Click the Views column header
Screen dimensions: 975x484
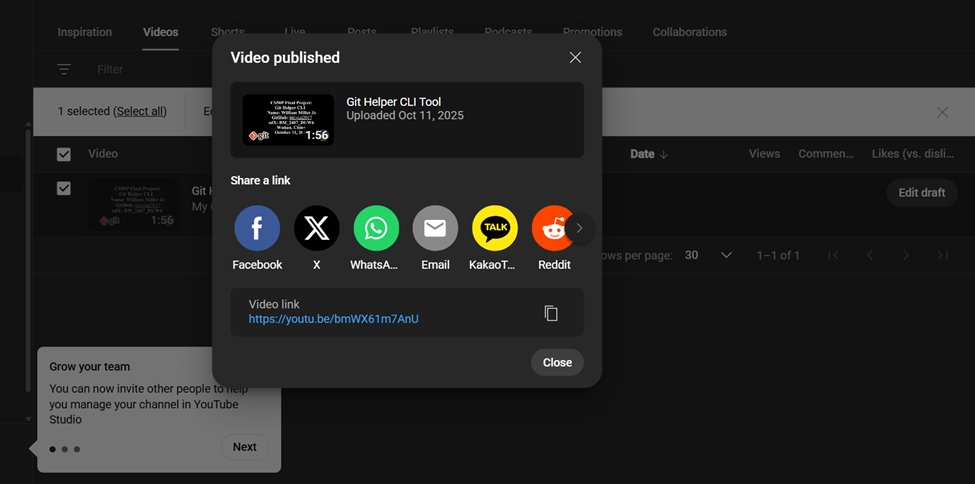tap(764, 154)
